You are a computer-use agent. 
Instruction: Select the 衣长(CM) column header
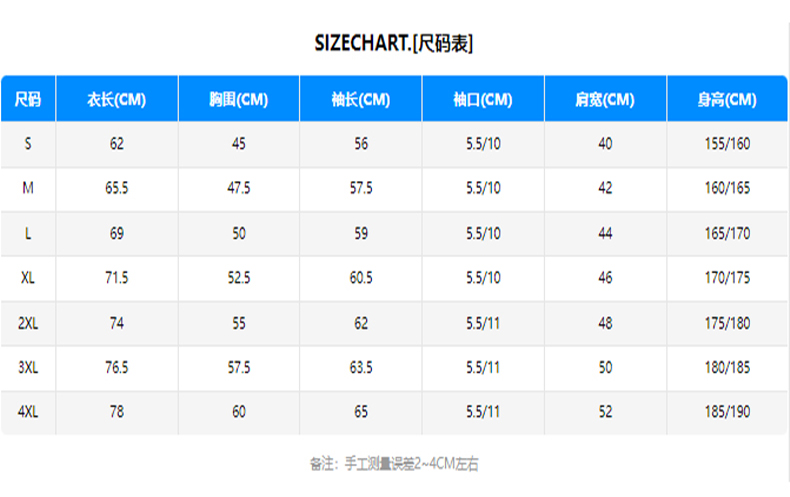tap(117, 99)
